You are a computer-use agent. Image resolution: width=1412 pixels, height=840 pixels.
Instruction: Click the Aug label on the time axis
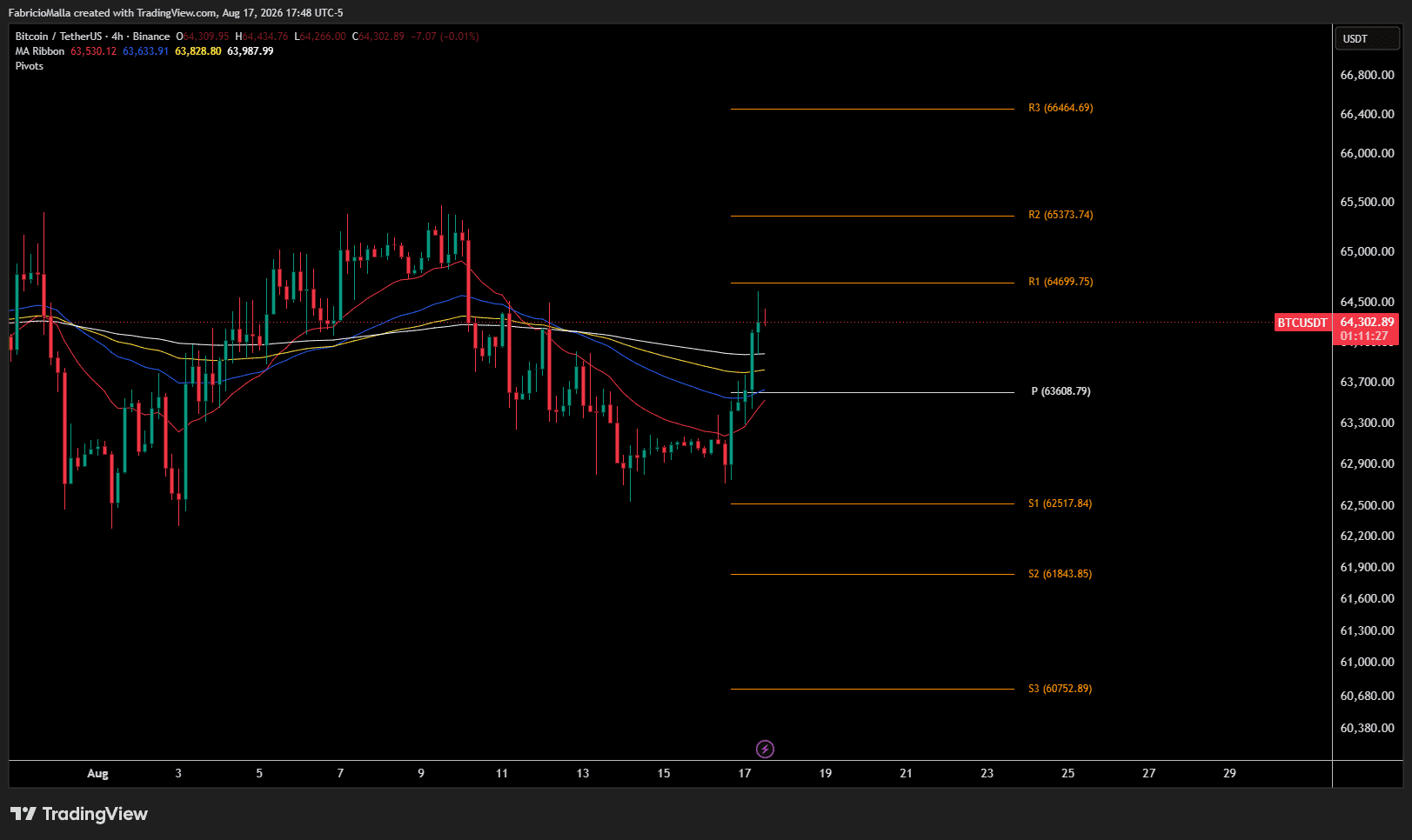click(x=98, y=773)
